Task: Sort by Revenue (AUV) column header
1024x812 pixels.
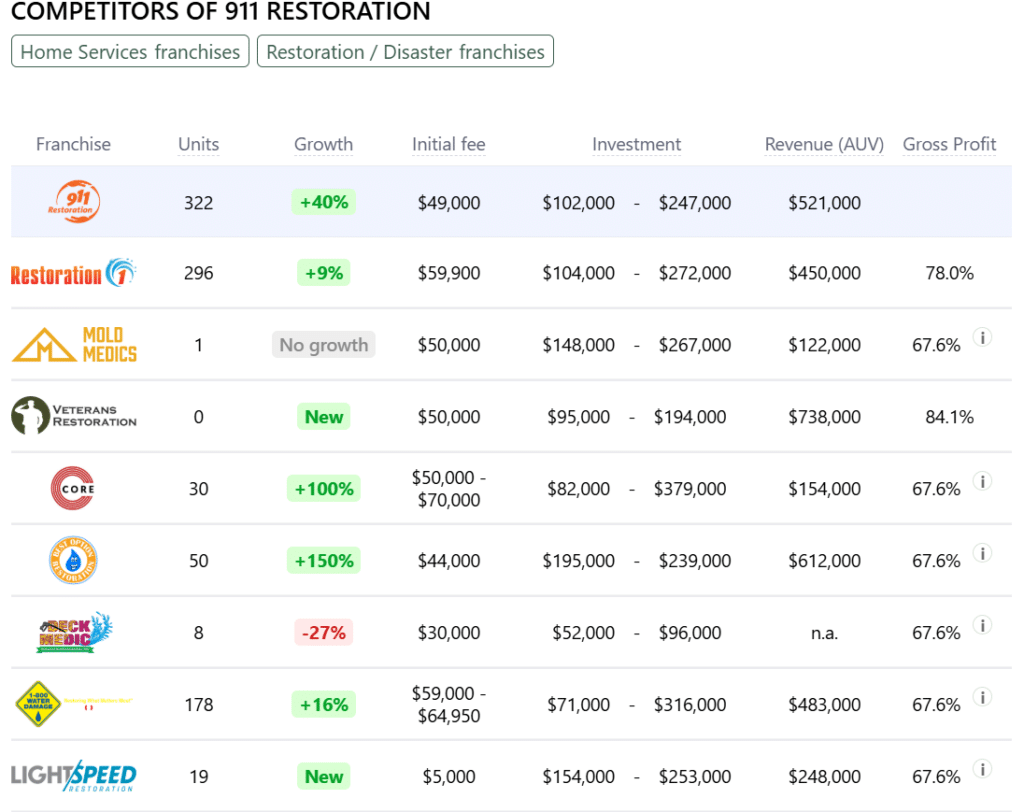Action: [x=824, y=144]
